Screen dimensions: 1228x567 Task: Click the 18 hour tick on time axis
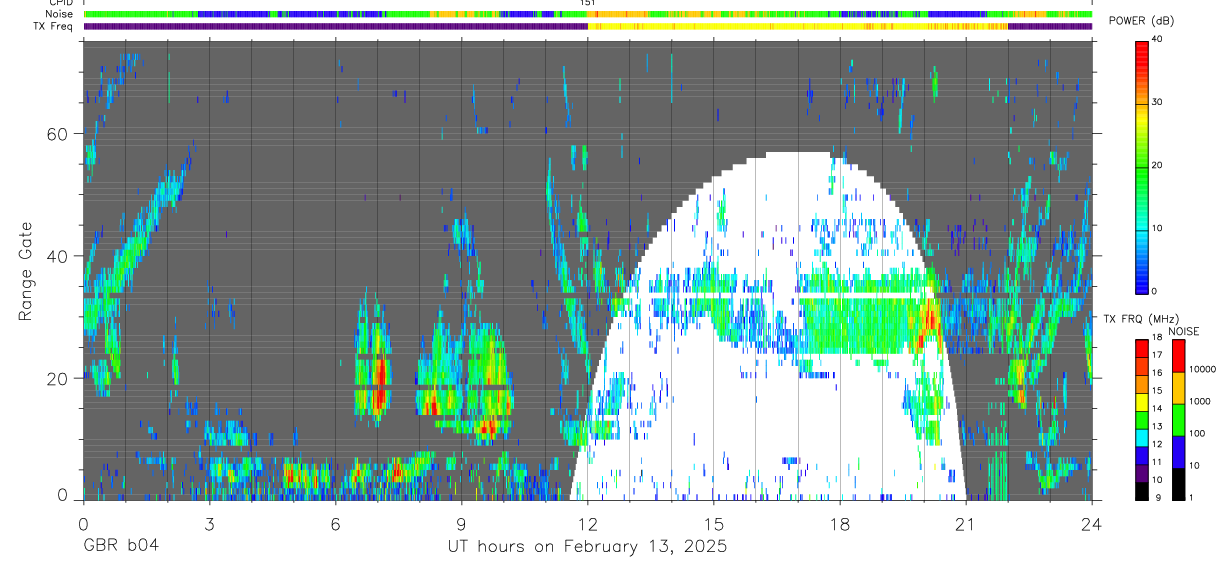click(x=840, y=522)
